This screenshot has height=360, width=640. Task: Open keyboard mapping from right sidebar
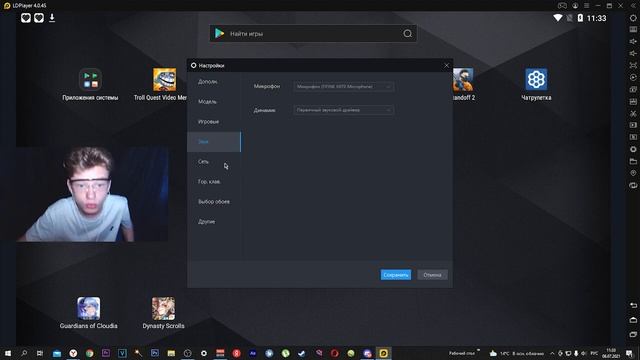click(x=633, y=29)
